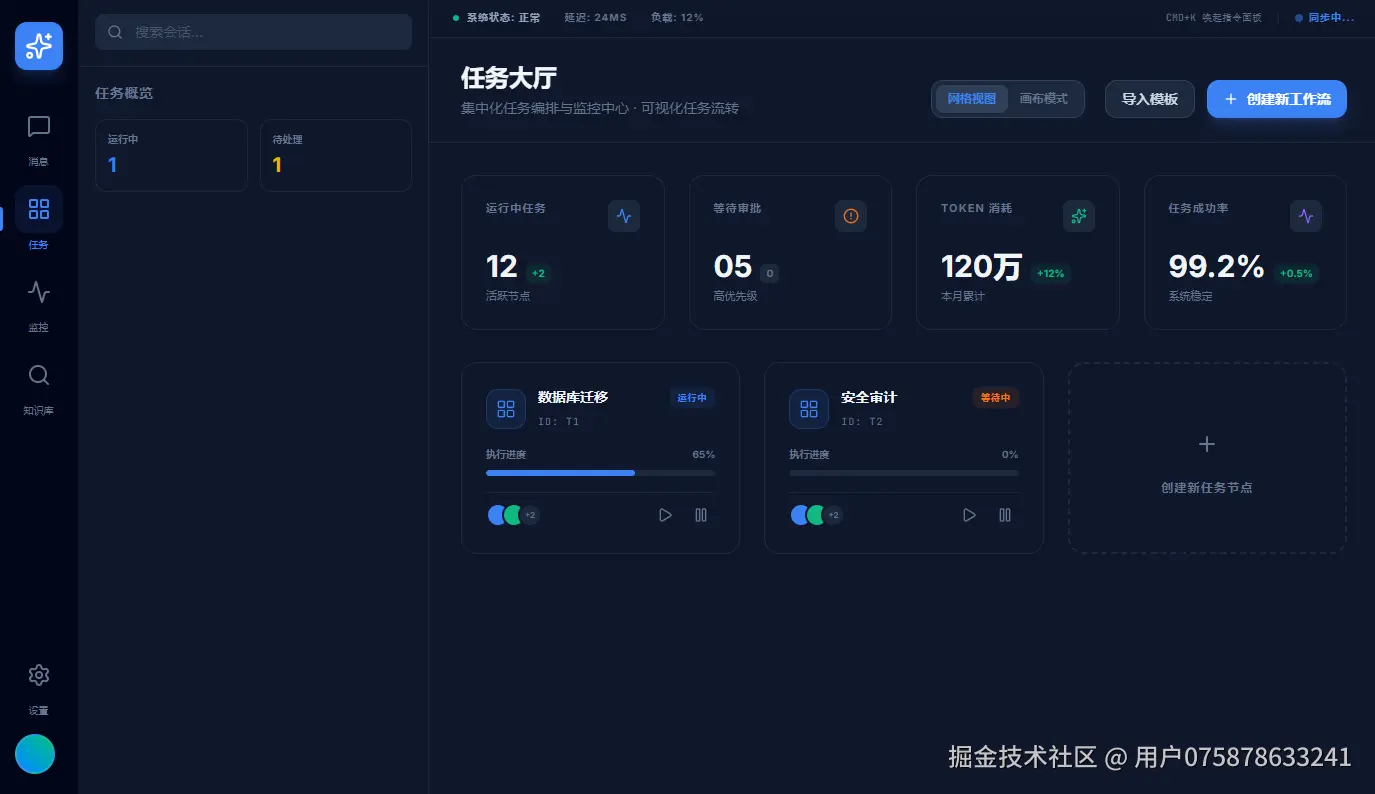This screenshot has width=1375, height=794.
Task: Click the 系统状态: 正常 indicator
Action: pyautogui.click(x=496, y=18)
